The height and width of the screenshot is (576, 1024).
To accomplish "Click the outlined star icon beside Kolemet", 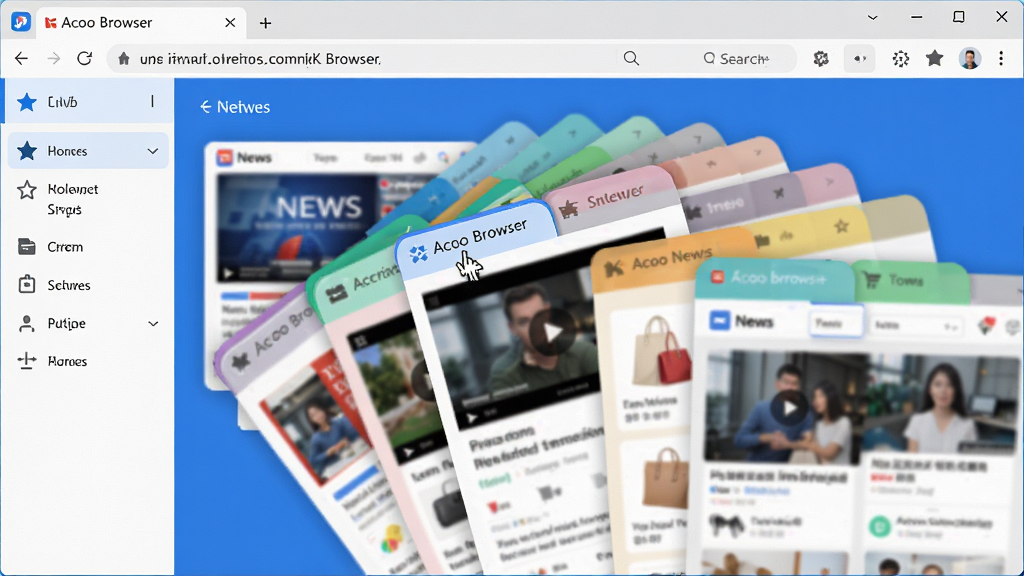I will pos(27,189).
